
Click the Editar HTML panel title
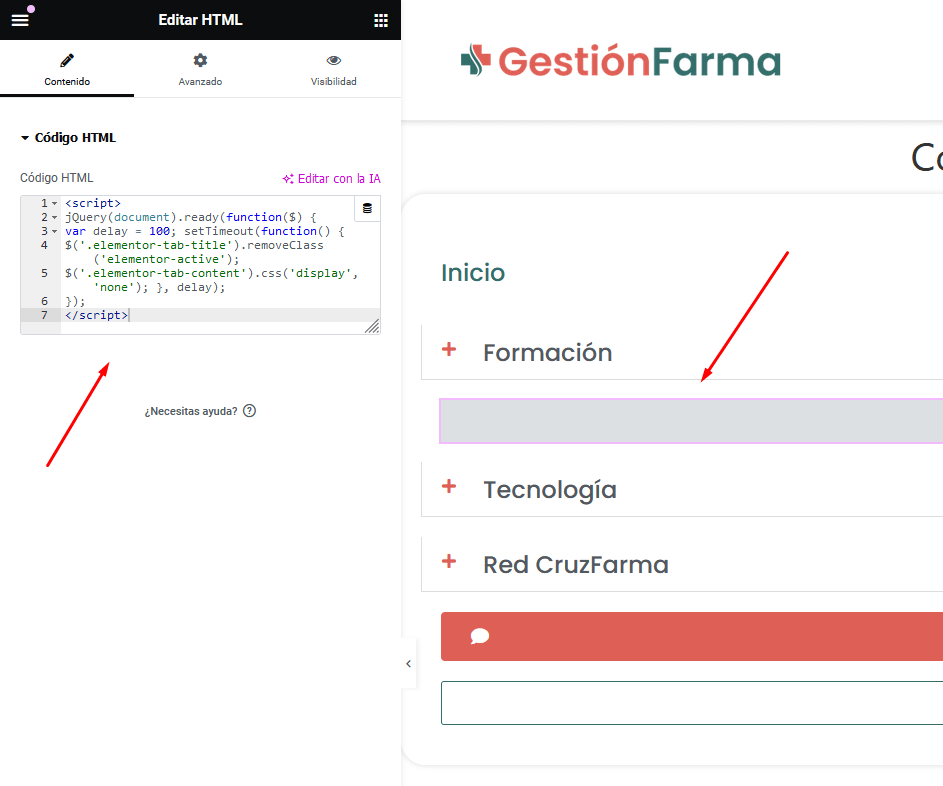pyautogui.click(x=200, y=20)
